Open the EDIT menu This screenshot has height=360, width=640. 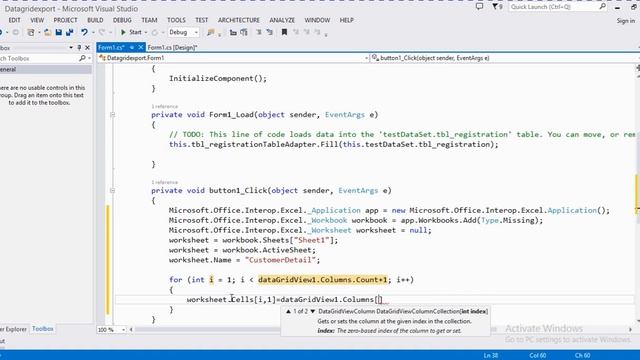[14, 20]
